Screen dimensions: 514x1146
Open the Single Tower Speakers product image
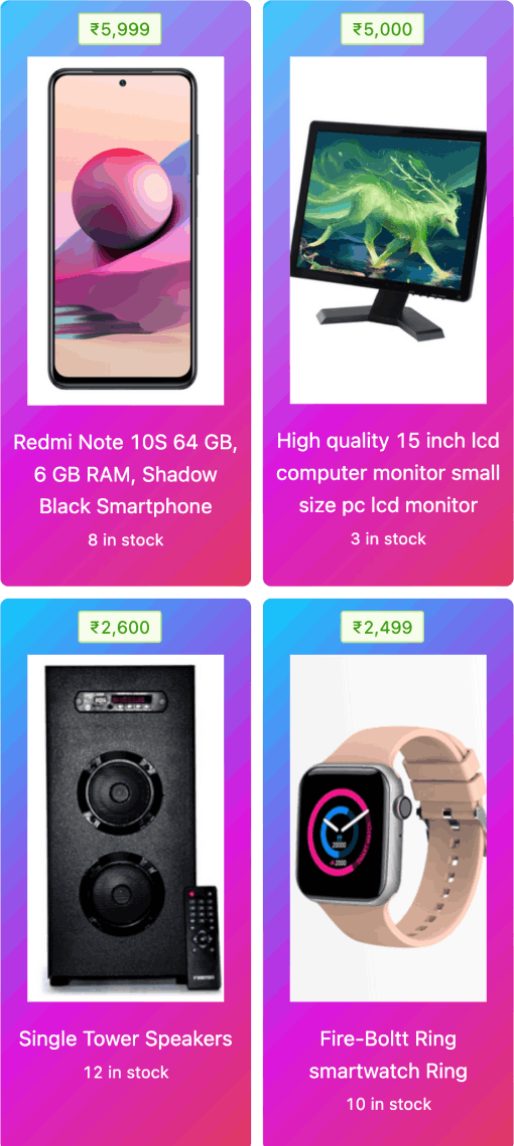(x=126, y=828)
